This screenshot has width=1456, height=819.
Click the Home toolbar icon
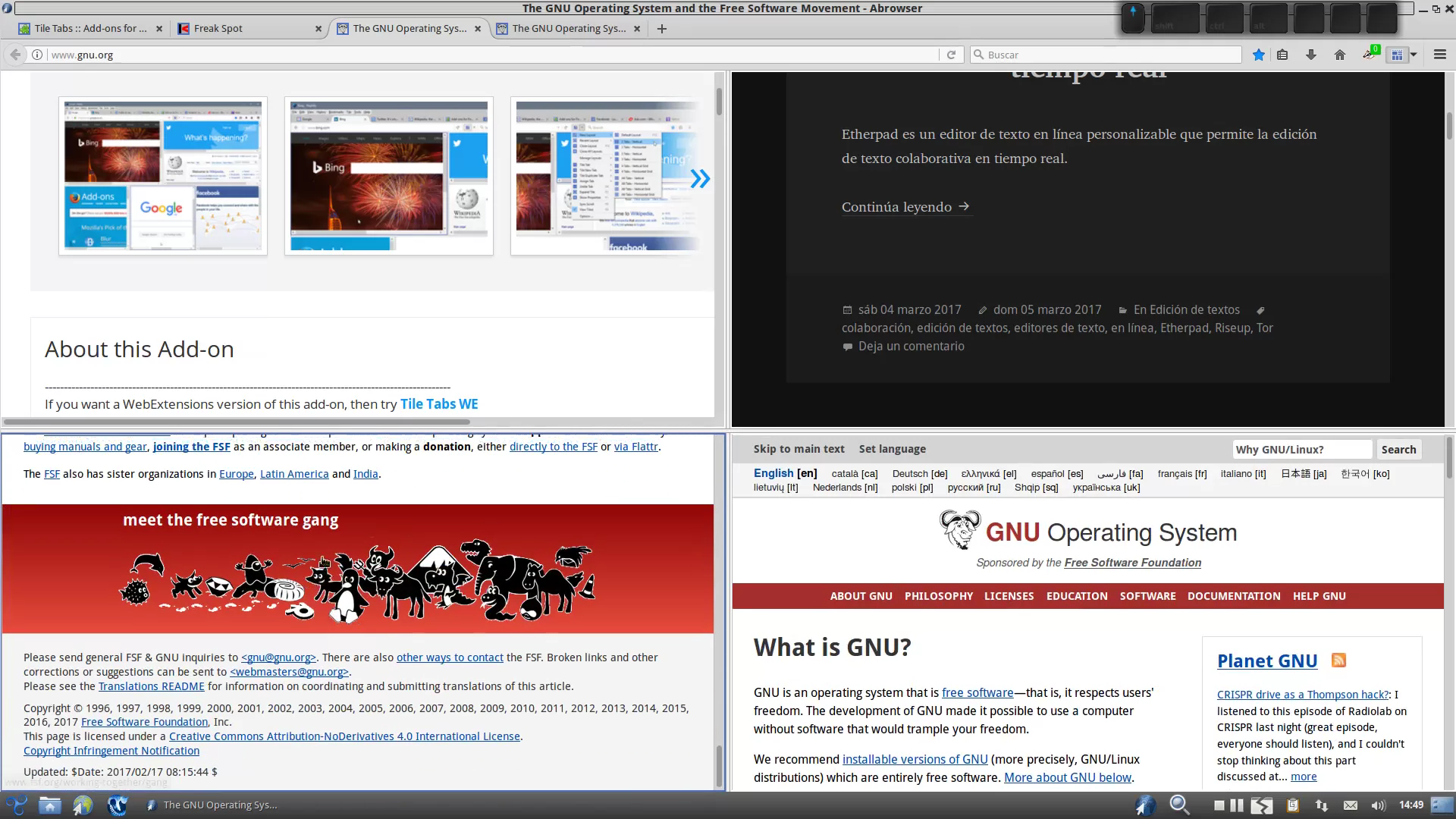point(1340,55)
